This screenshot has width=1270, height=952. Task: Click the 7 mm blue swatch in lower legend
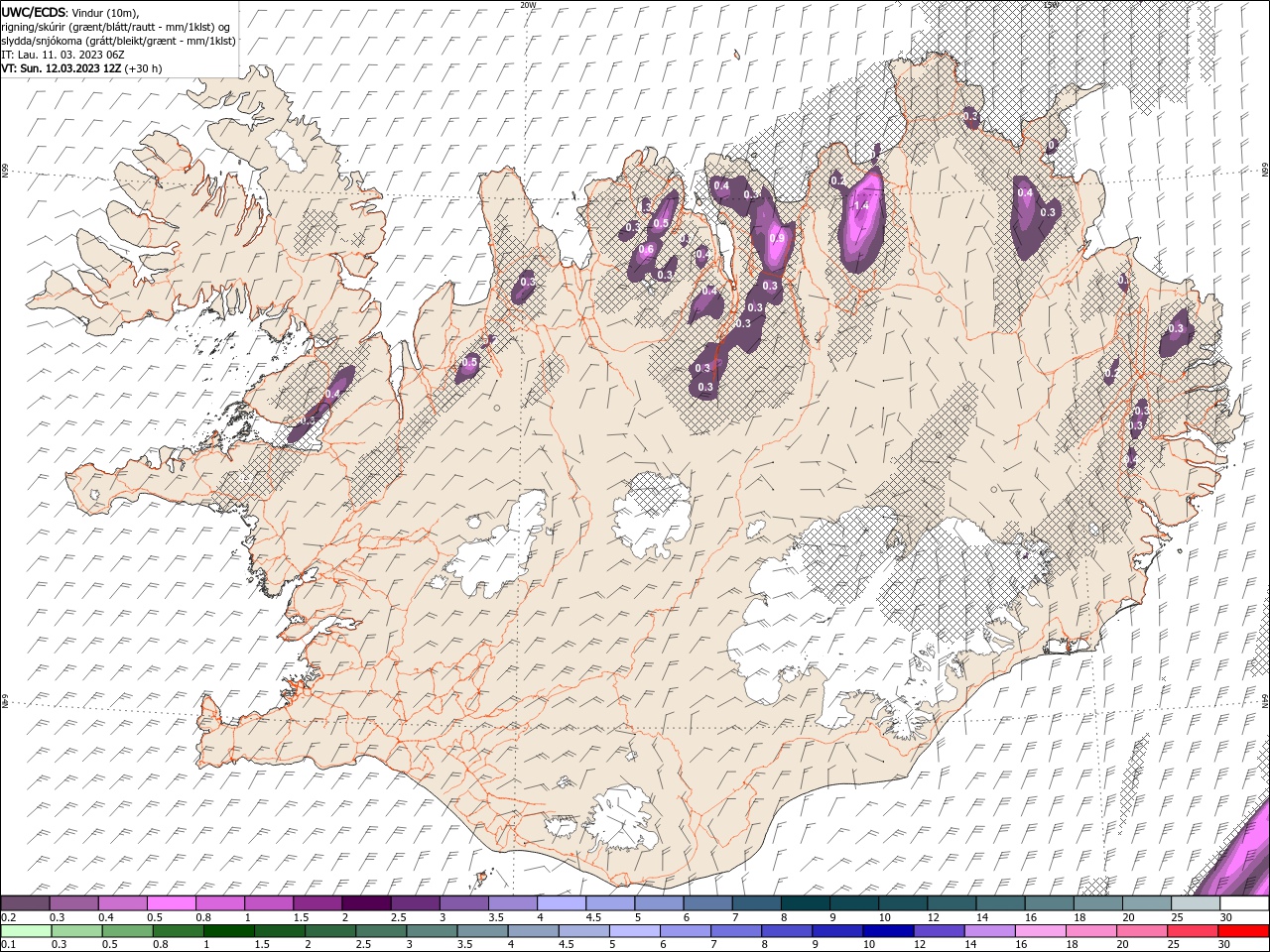click(736, 931)
